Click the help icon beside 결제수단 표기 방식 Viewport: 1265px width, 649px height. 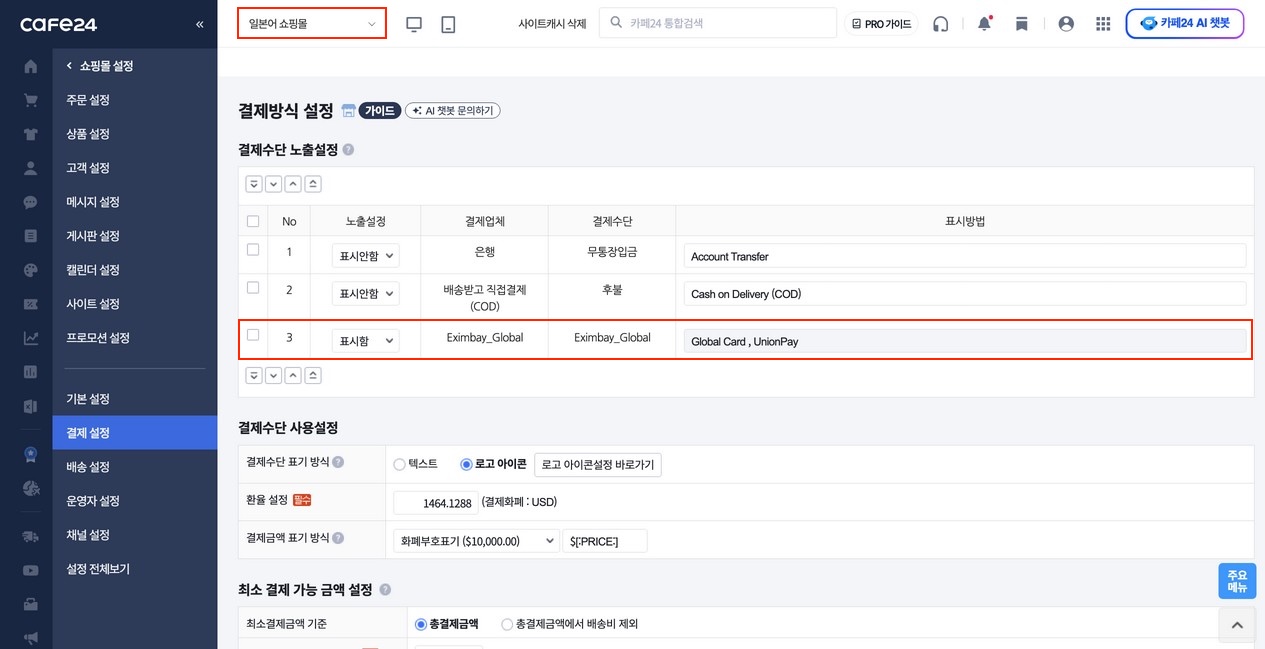[x=338, y=463]
